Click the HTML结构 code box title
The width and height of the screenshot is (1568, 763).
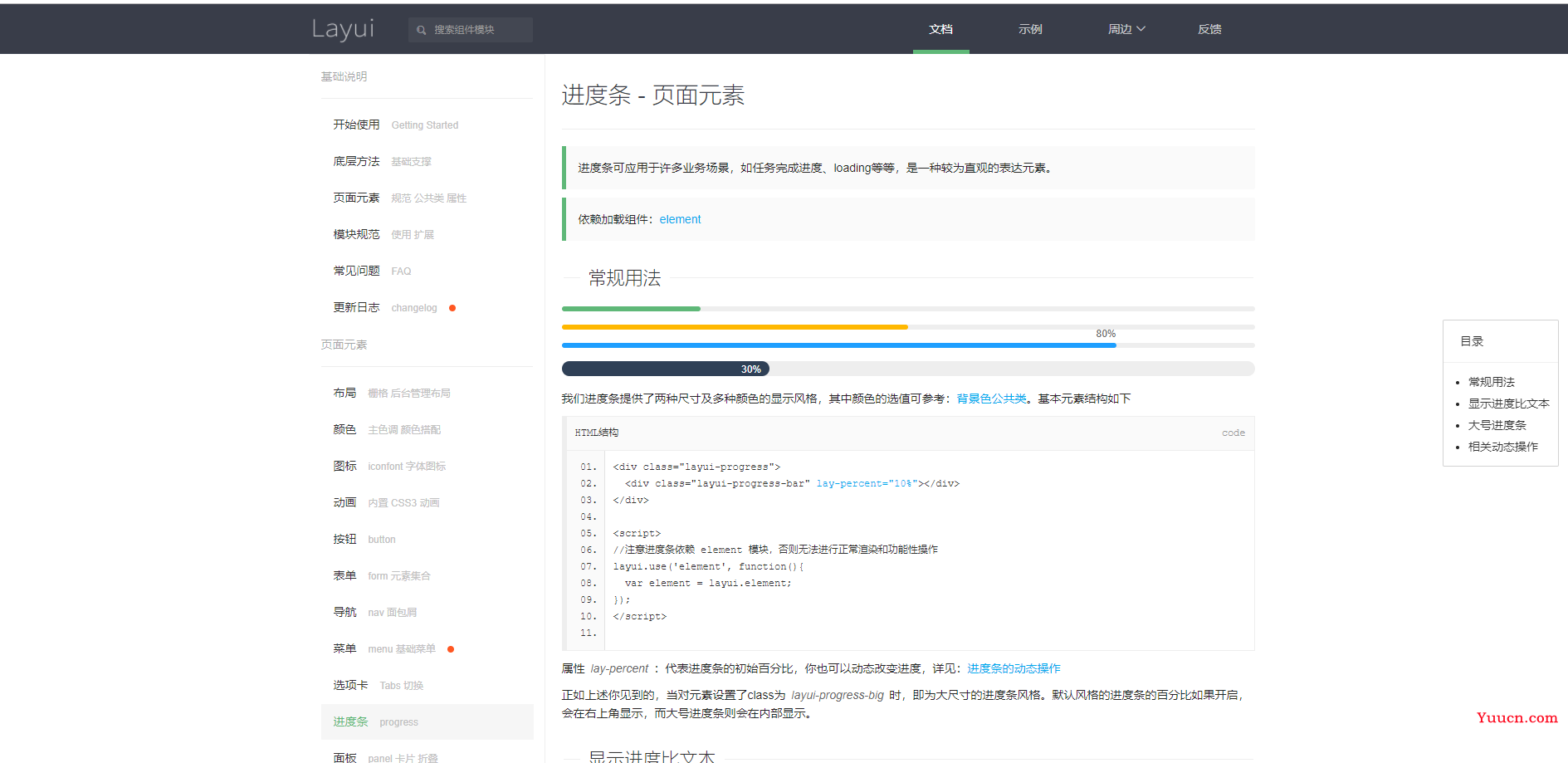coord(597,433)
